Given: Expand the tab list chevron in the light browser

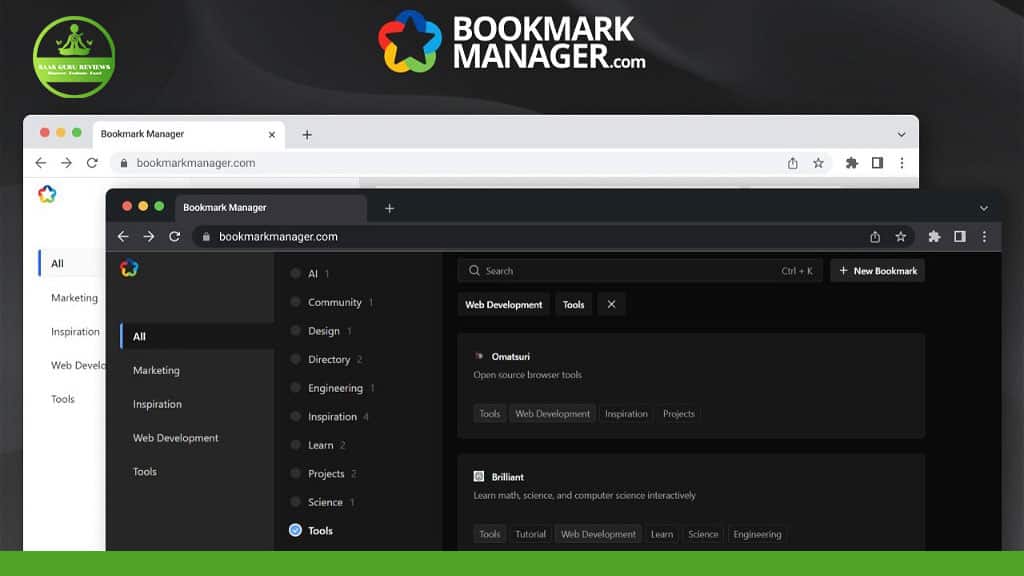Looking at the screenshot, I should click(901, 135).
